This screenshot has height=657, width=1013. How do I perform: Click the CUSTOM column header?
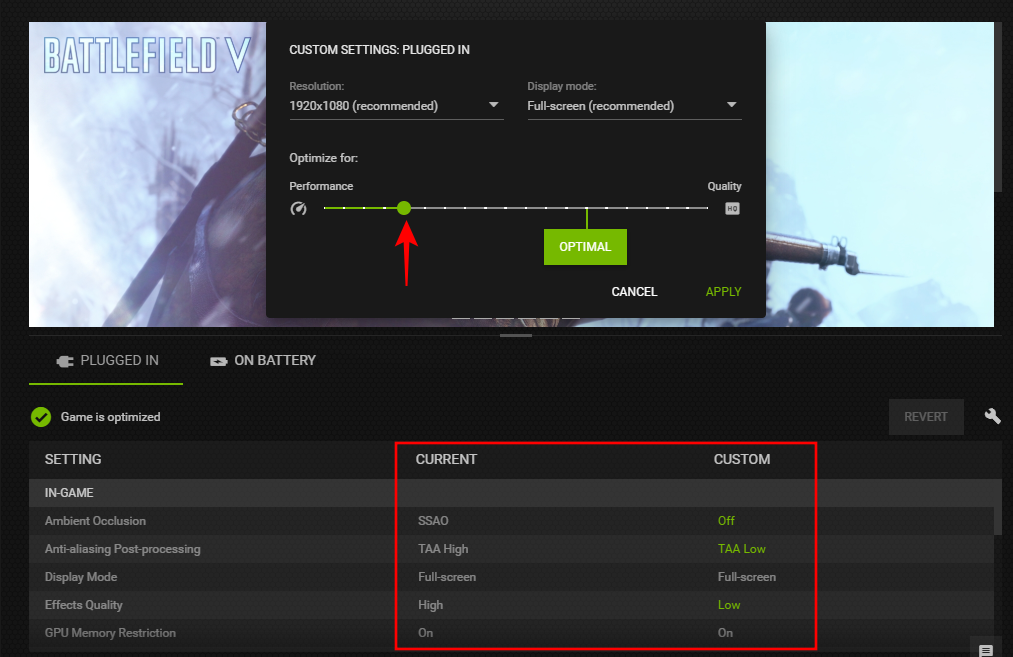coord(741,460)
